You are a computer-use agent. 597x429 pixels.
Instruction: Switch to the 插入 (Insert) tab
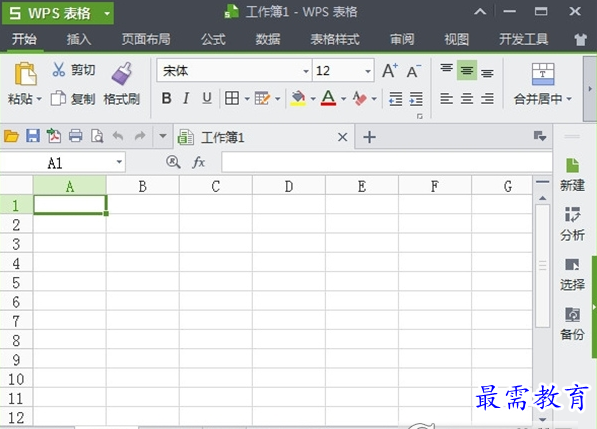coord(78,39)
